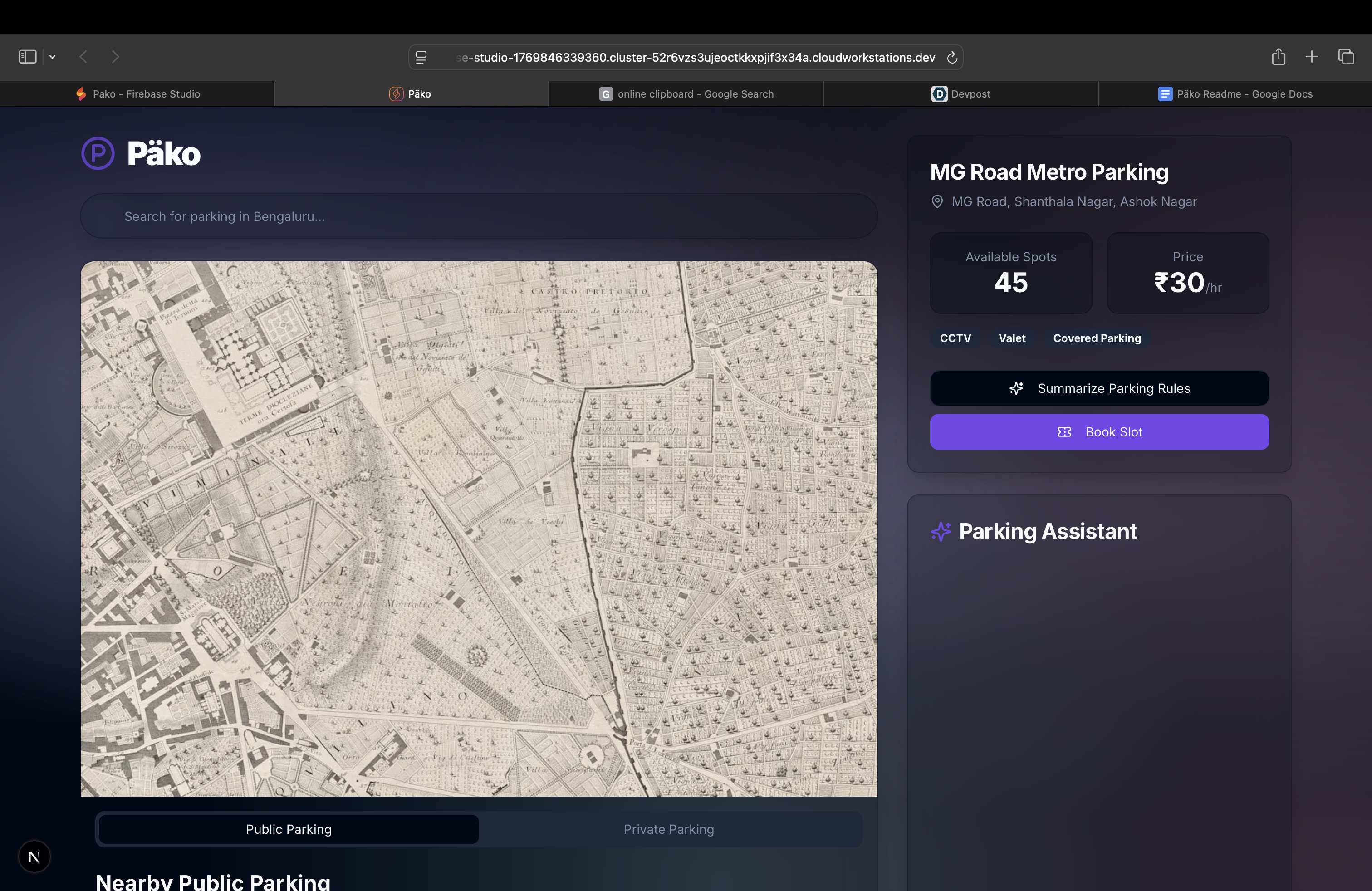
Task: Focus the Search for parking in Bengaluru field
Action: 479,216
